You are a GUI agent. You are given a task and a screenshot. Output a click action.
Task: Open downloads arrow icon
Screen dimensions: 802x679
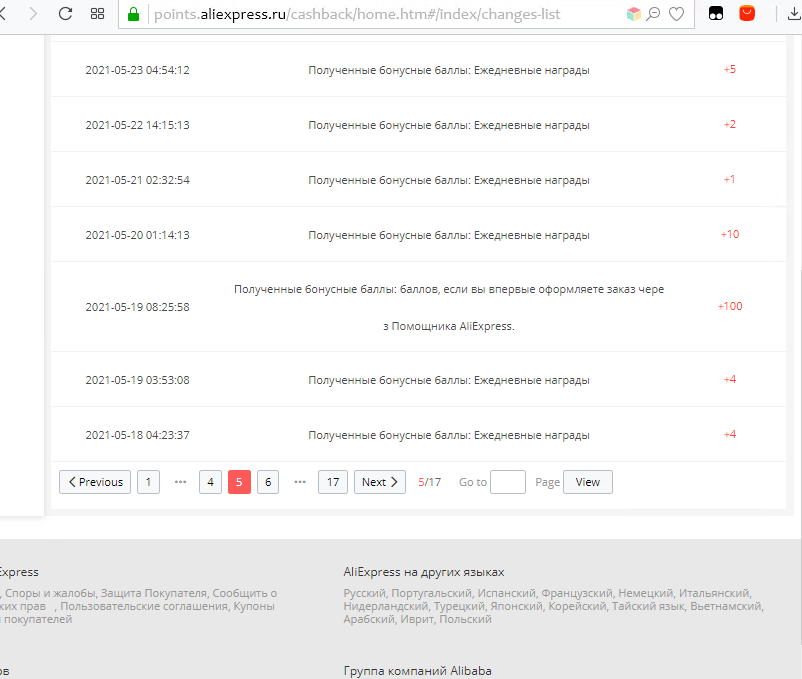point(794,14)
